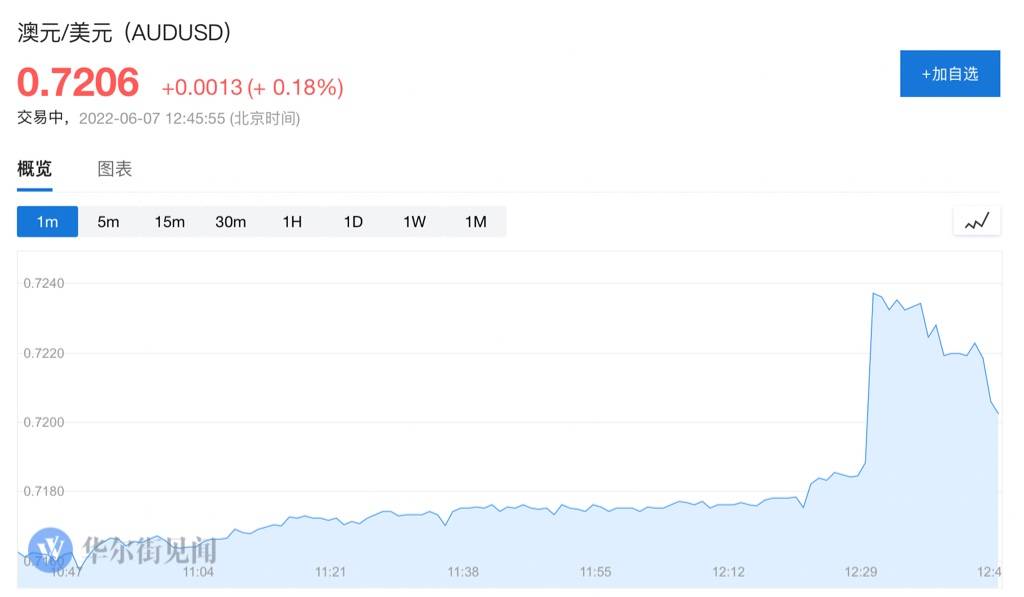Screen dimensions: 1024x597
Task: Click the 2022-06-07 12:45:55 timestamp
Action: (152, 119)
